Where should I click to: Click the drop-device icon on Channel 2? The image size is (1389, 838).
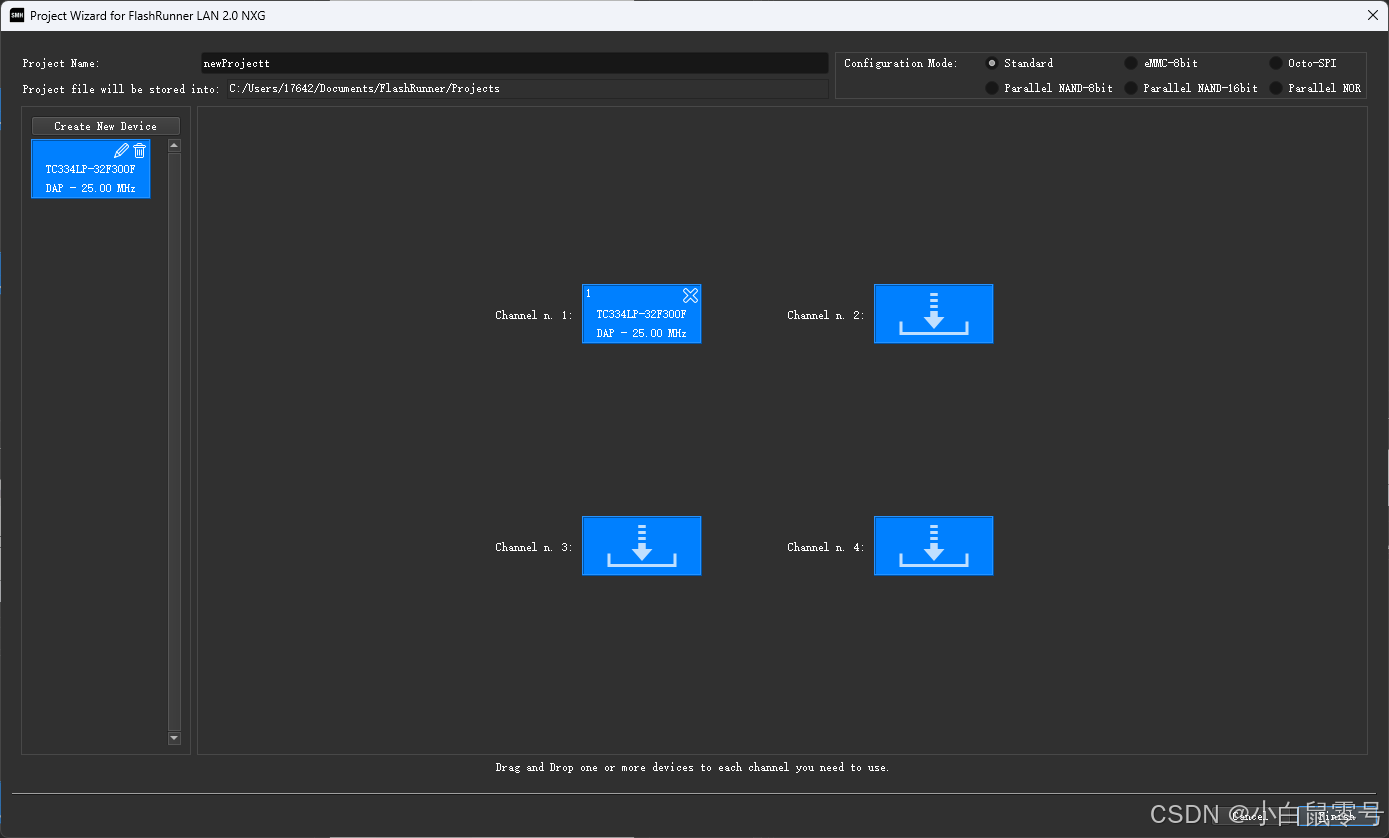coord(933,313)
